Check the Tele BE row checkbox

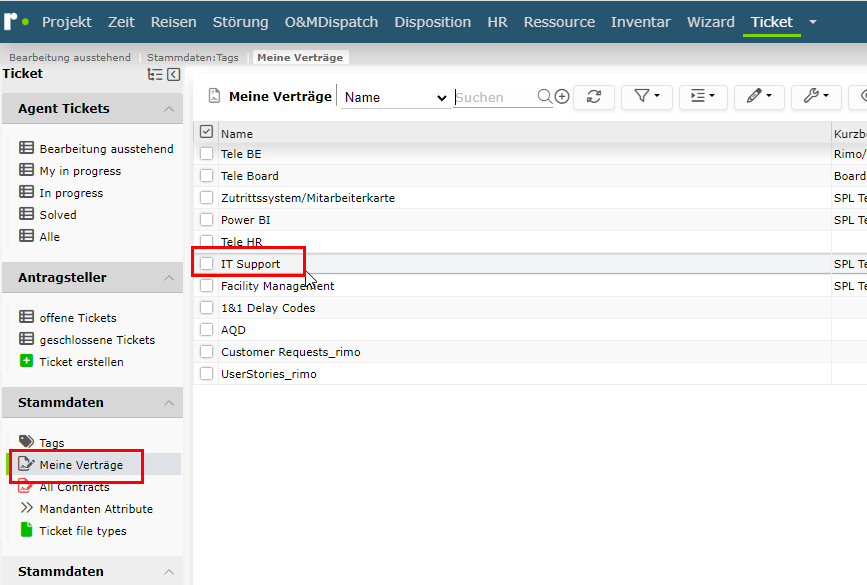tap(206, 154)
